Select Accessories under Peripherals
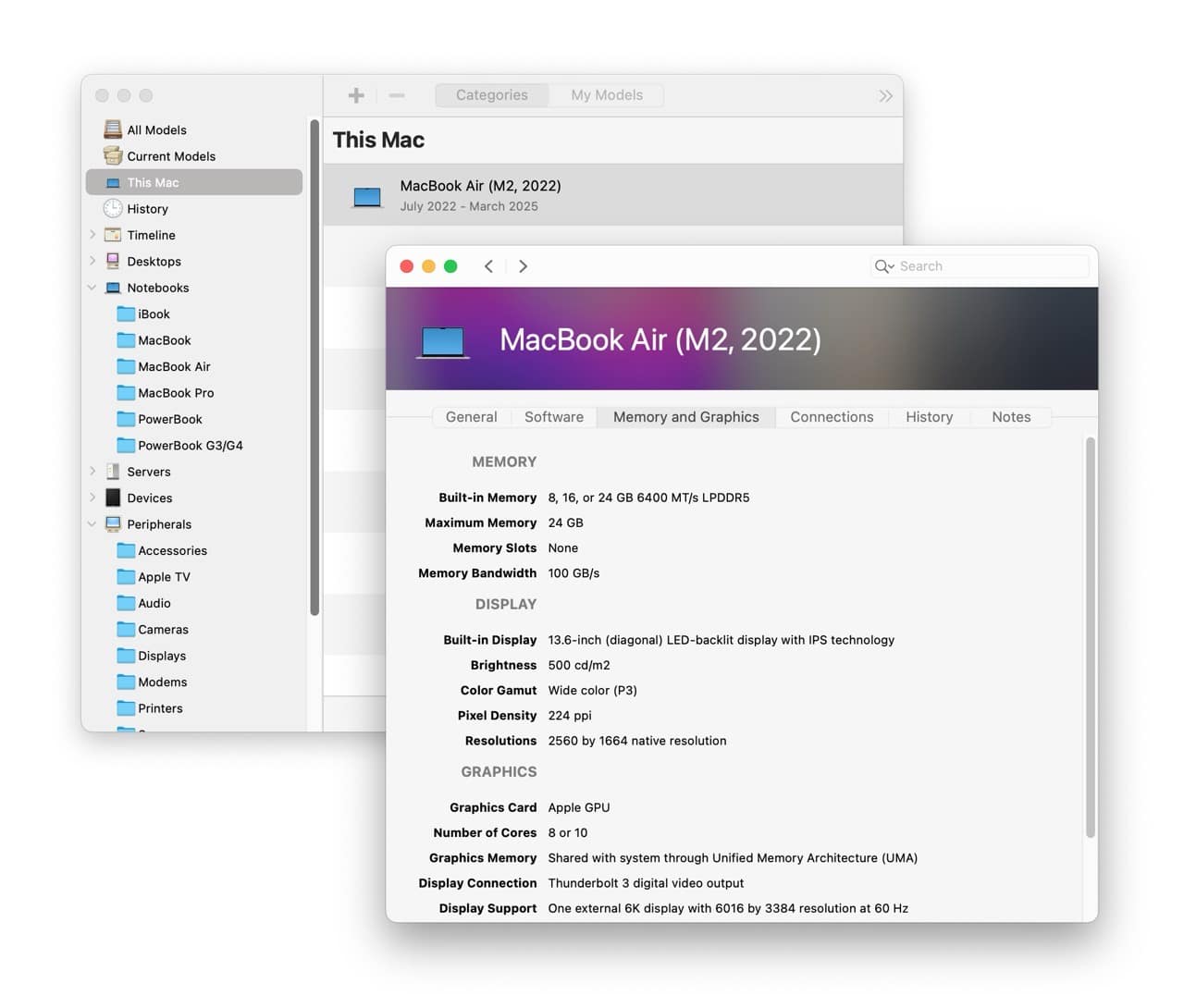The height and width of the screenshot is (1008, 1184). pyautogui.click(x=194, y=550)
